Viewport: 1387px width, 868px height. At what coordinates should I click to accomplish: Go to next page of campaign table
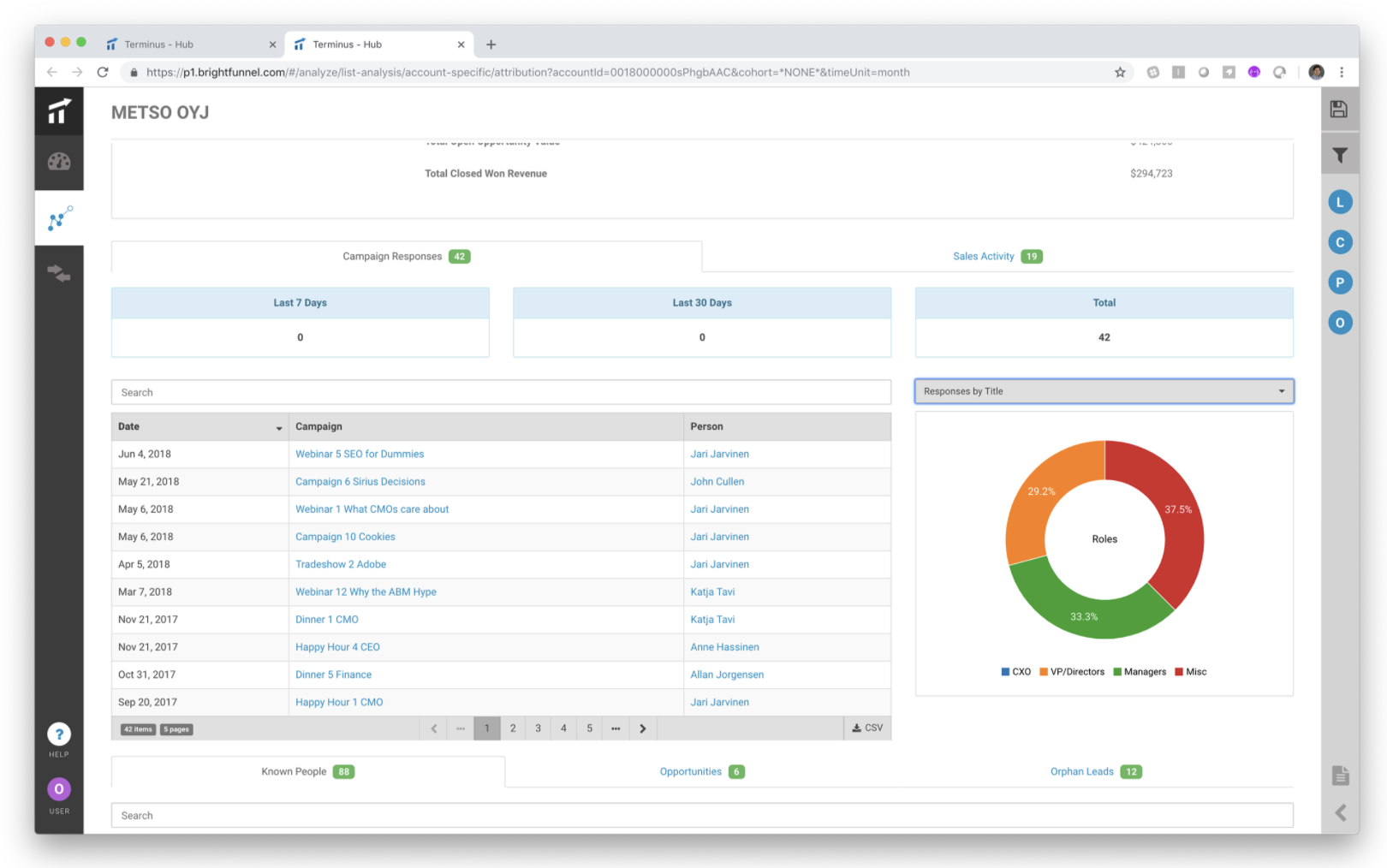tap(643, 728)
